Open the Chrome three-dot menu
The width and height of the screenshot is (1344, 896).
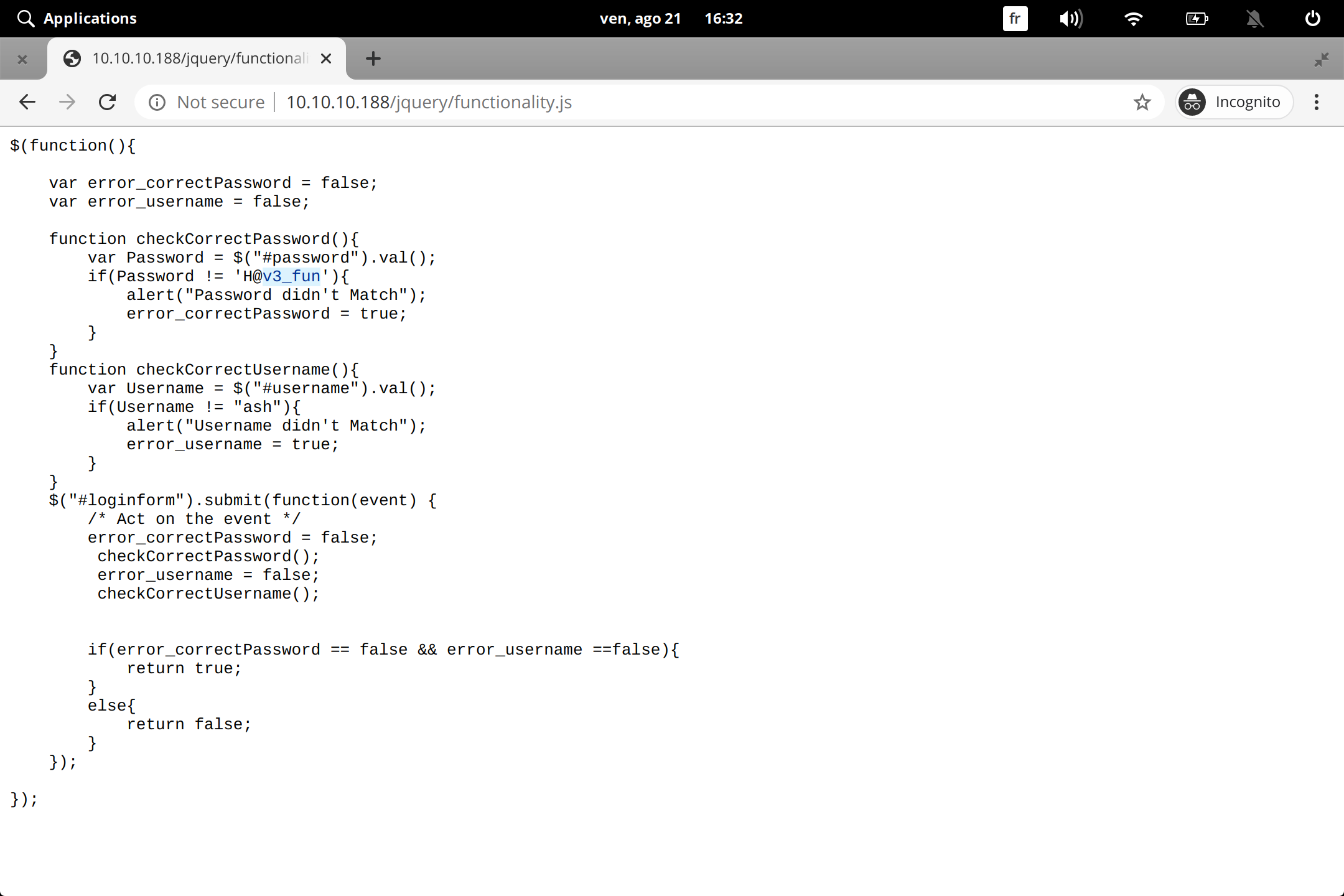(1316, 102)
